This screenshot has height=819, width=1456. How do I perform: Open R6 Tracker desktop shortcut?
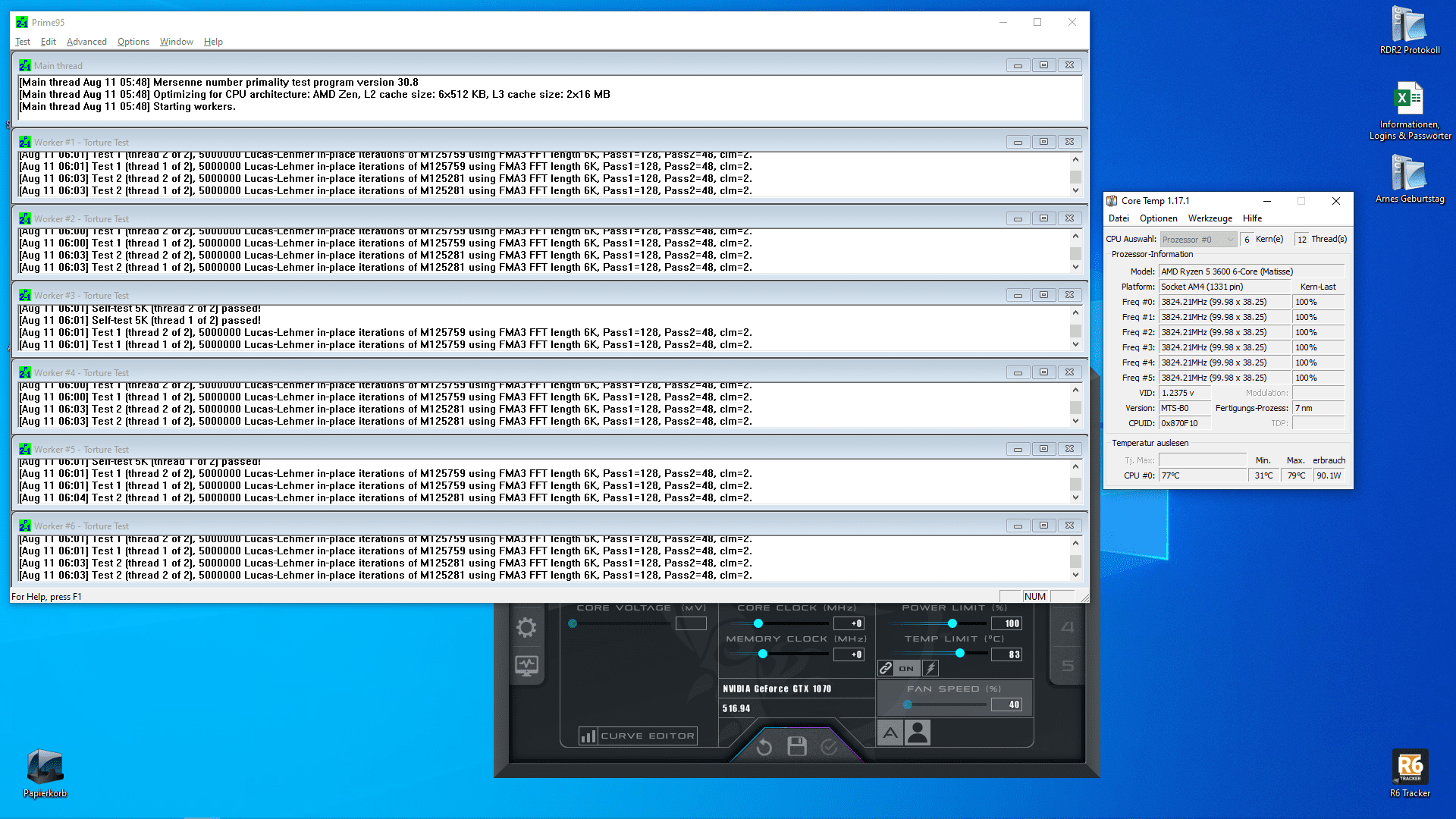[1410, 773]
